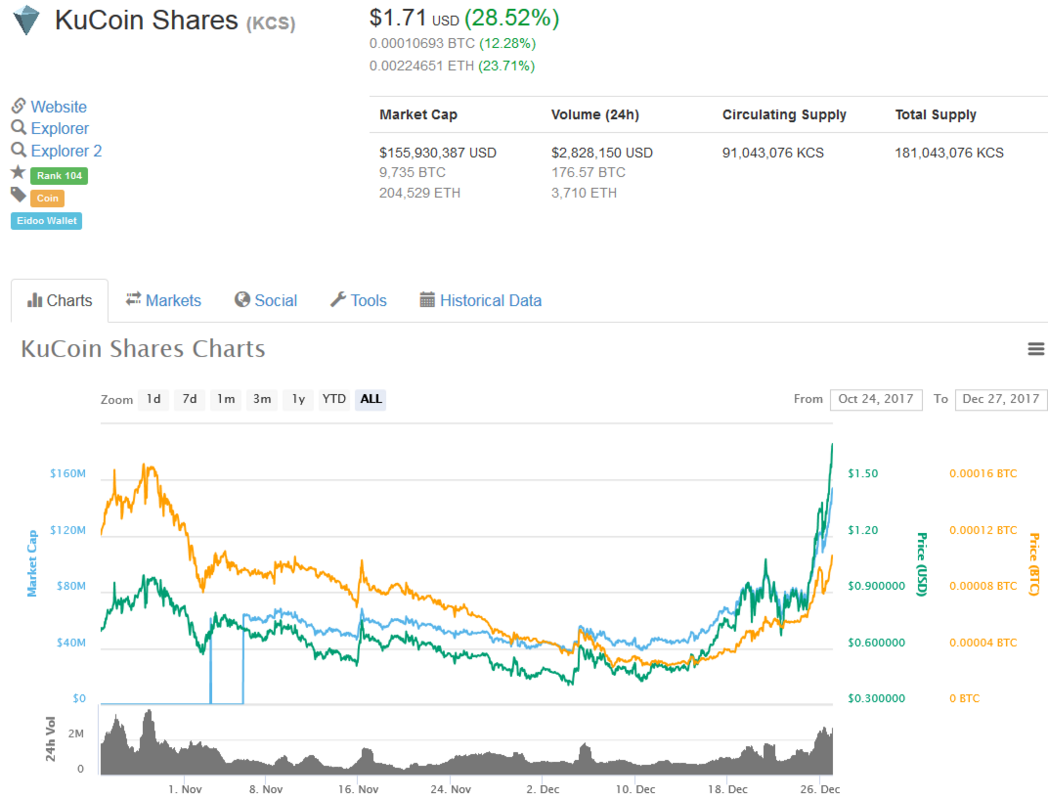Click the calendar icon beside Historical Data

click(427, 299)
